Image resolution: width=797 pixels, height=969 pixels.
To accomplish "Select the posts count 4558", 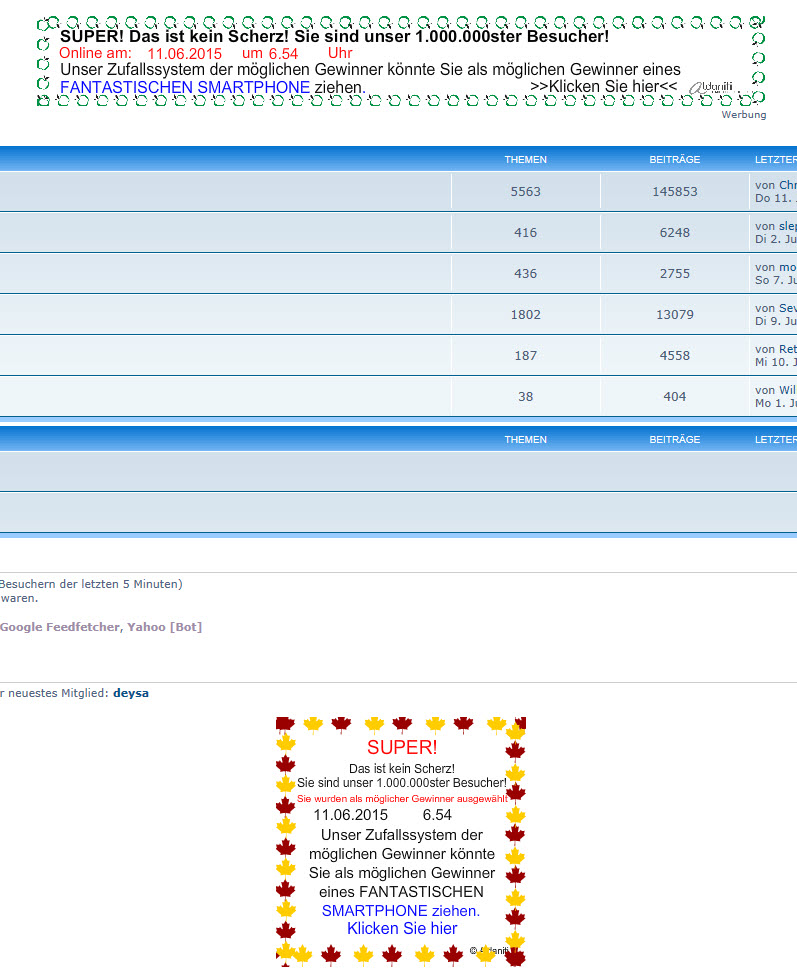I will coord(675,355).
